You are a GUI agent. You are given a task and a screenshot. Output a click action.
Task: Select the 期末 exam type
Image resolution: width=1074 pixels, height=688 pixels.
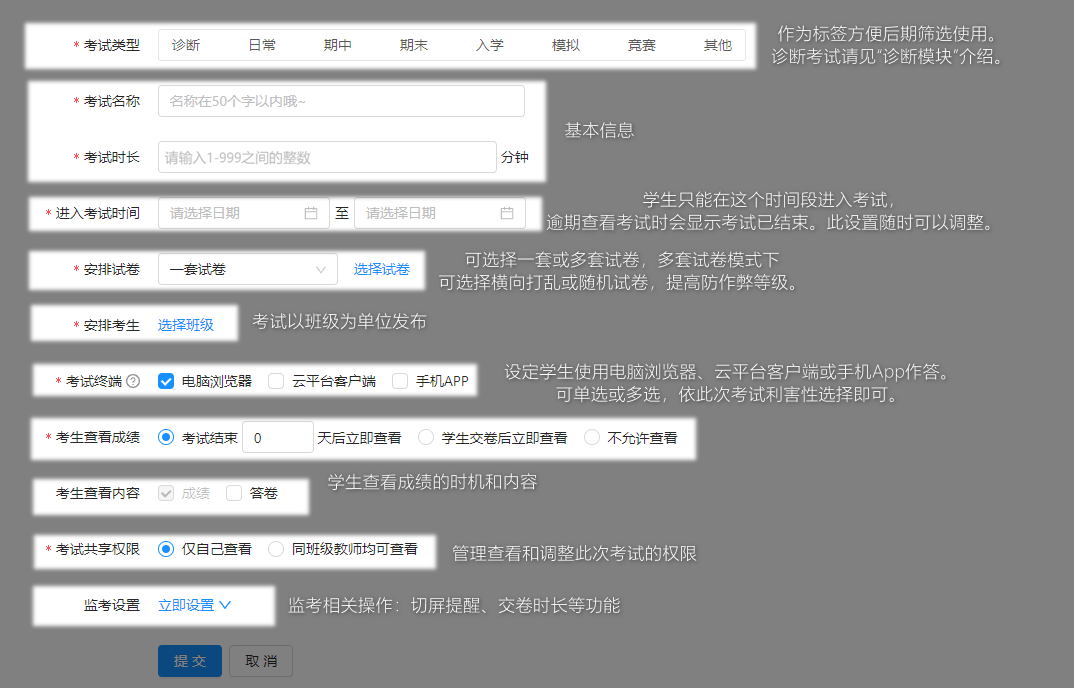414,45
